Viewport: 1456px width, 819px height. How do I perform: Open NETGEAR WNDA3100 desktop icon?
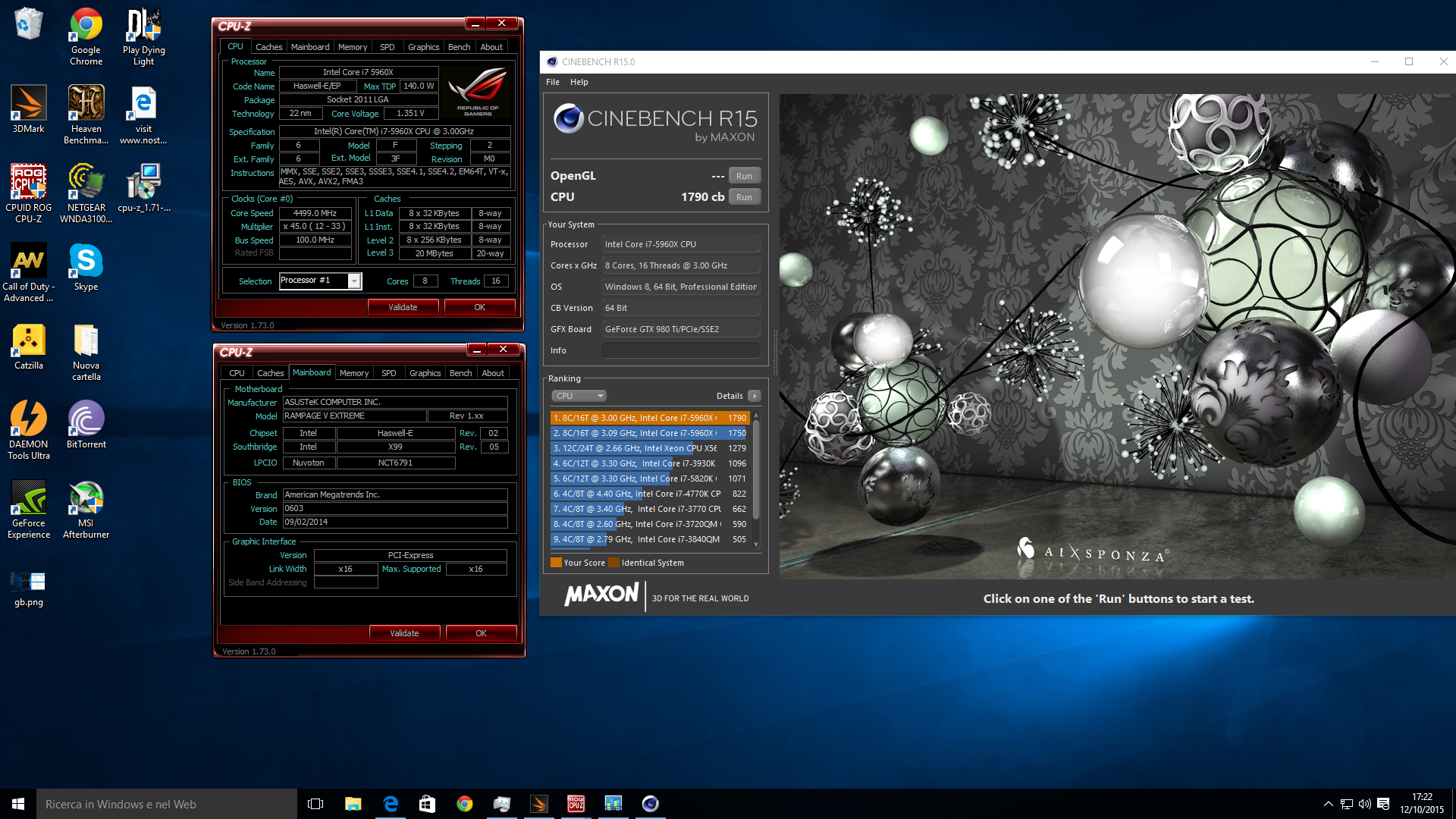click(x=86, y=194)
